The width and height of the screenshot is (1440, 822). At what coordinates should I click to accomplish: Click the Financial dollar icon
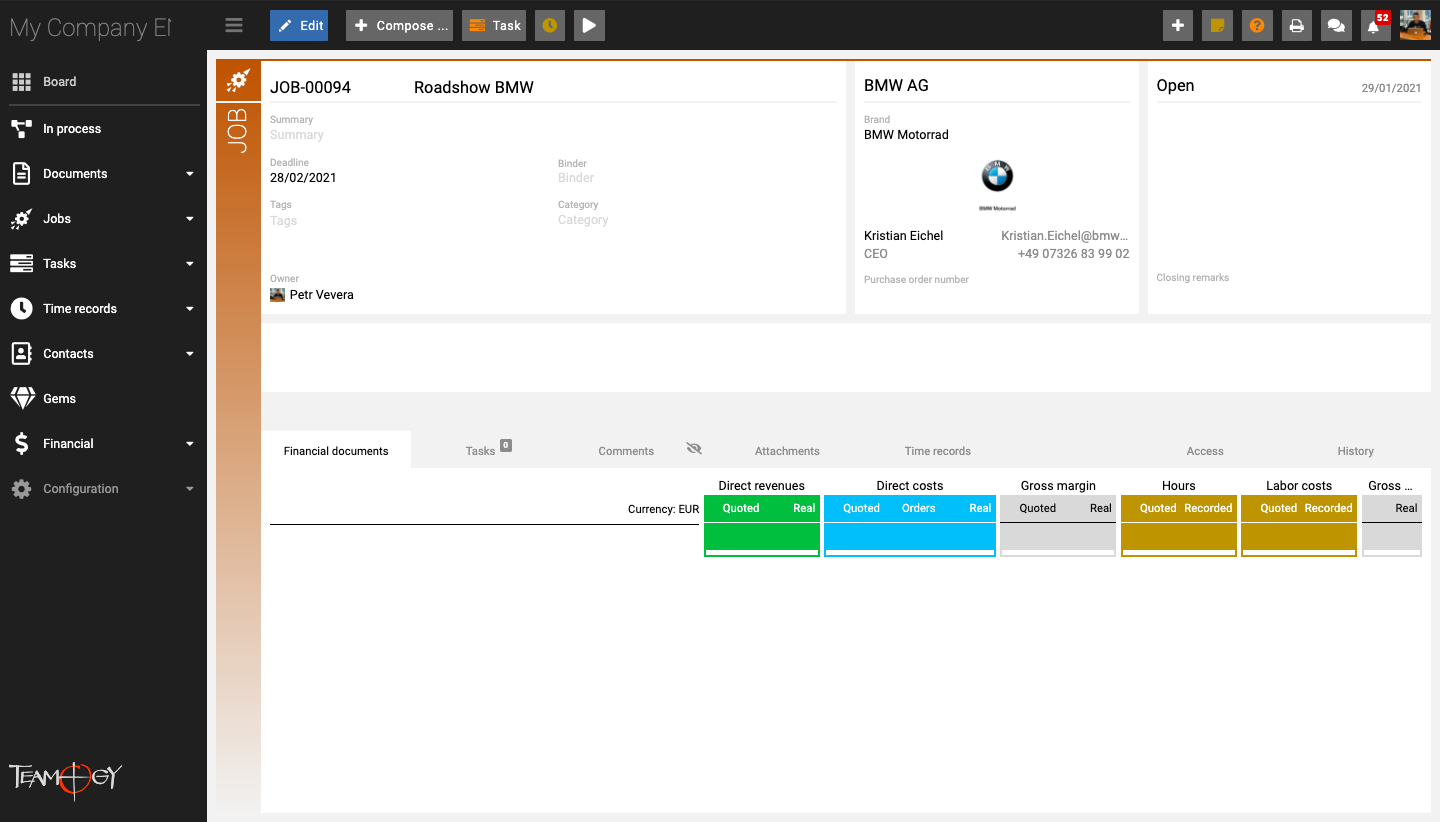click(x=22, y=444)
